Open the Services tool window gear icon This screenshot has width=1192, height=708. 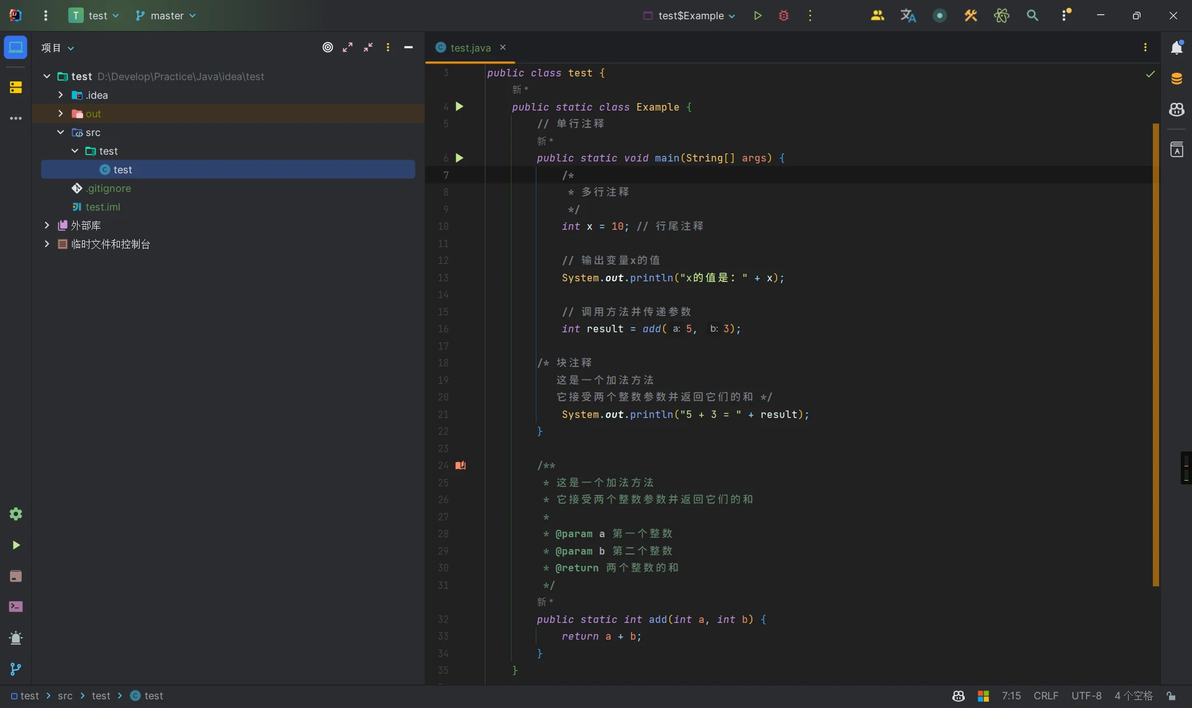click(x=15, y=514)
